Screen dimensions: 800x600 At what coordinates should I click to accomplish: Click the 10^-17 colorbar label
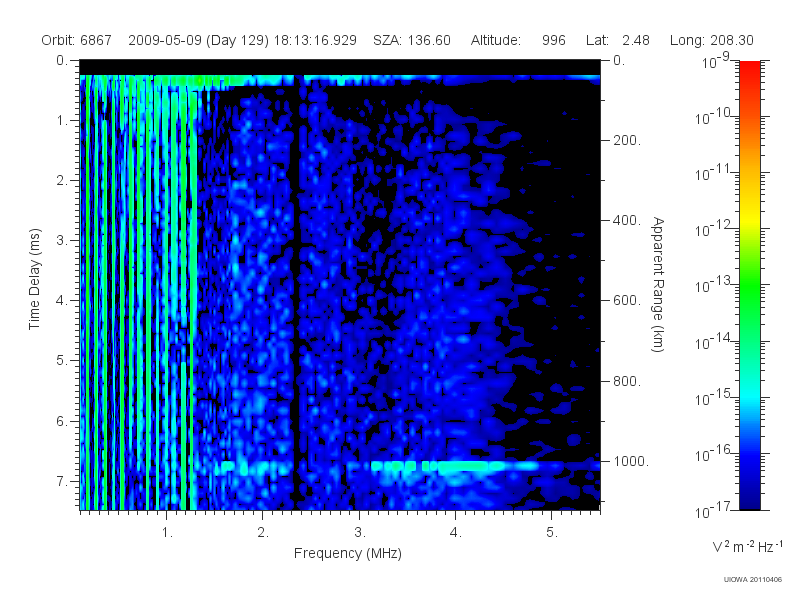pyautogui.click(x=714, y=510)
